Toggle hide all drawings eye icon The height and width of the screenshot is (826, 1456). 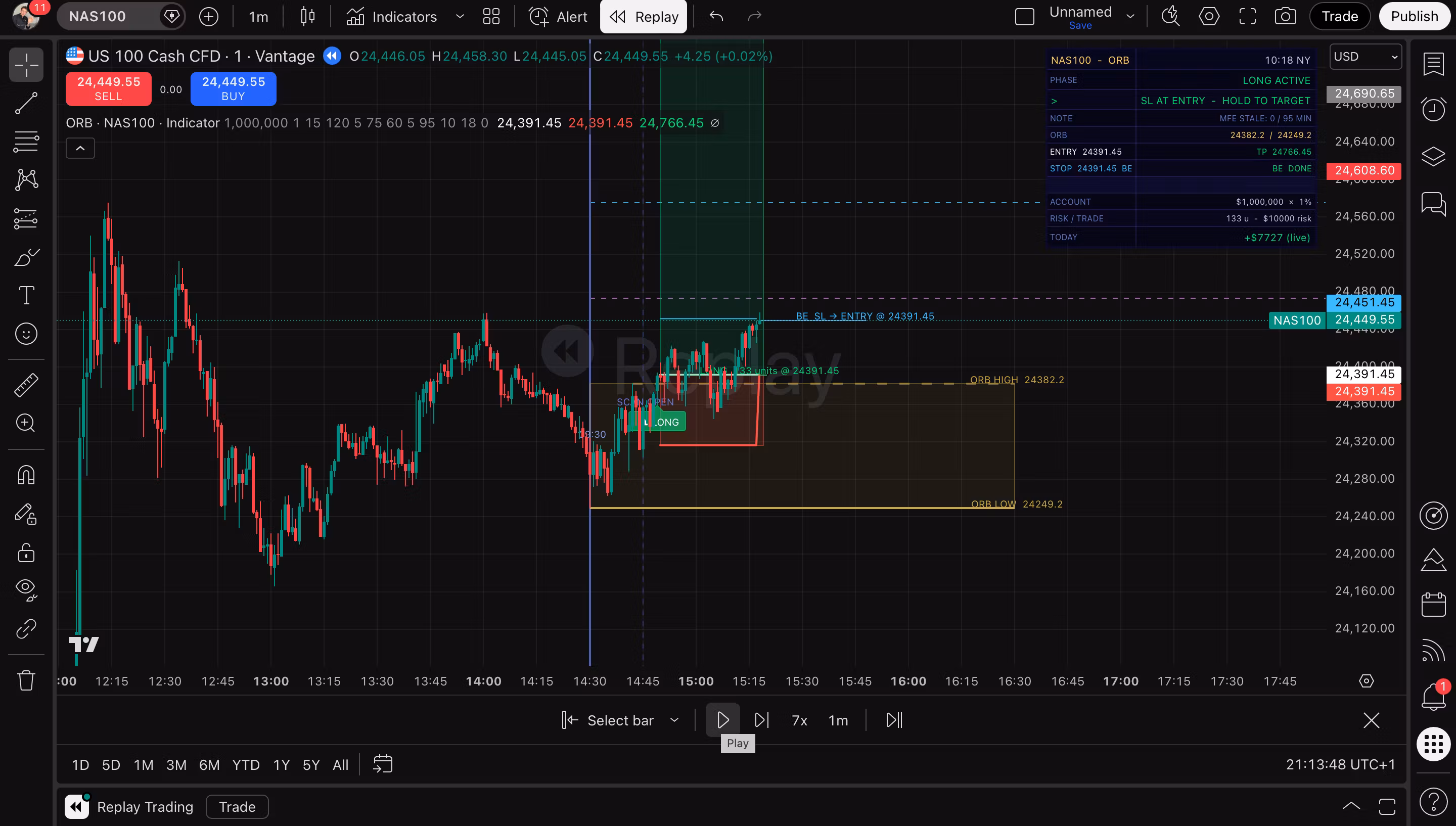click(26, 589)
